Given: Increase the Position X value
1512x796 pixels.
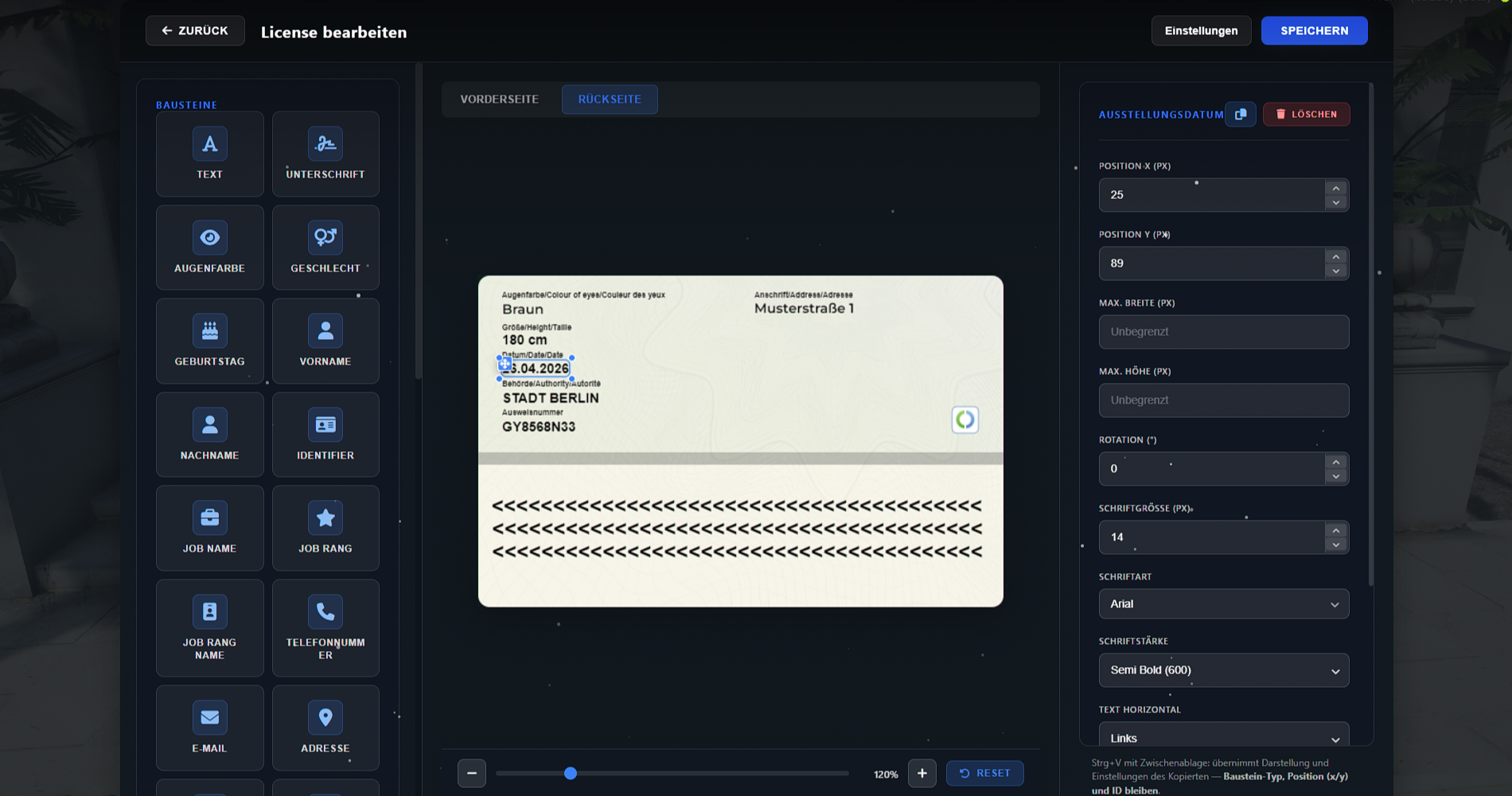Looking at the screenshot, I should [x=1336, y=188].
